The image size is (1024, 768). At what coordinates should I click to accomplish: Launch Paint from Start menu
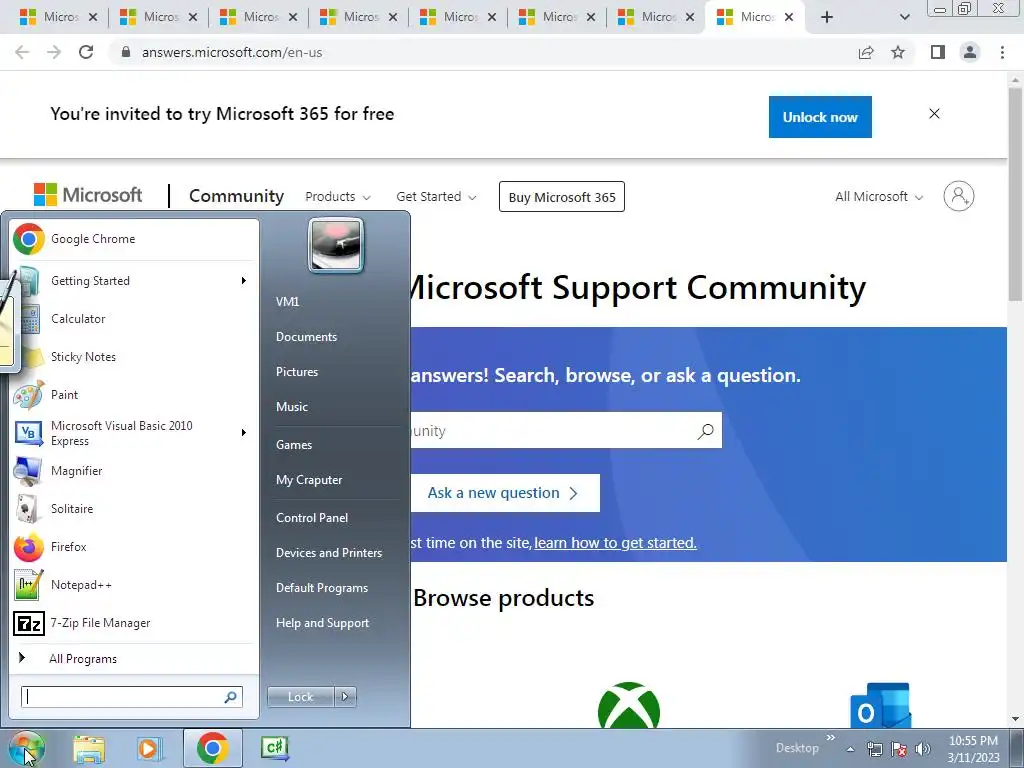click(134, 394)
